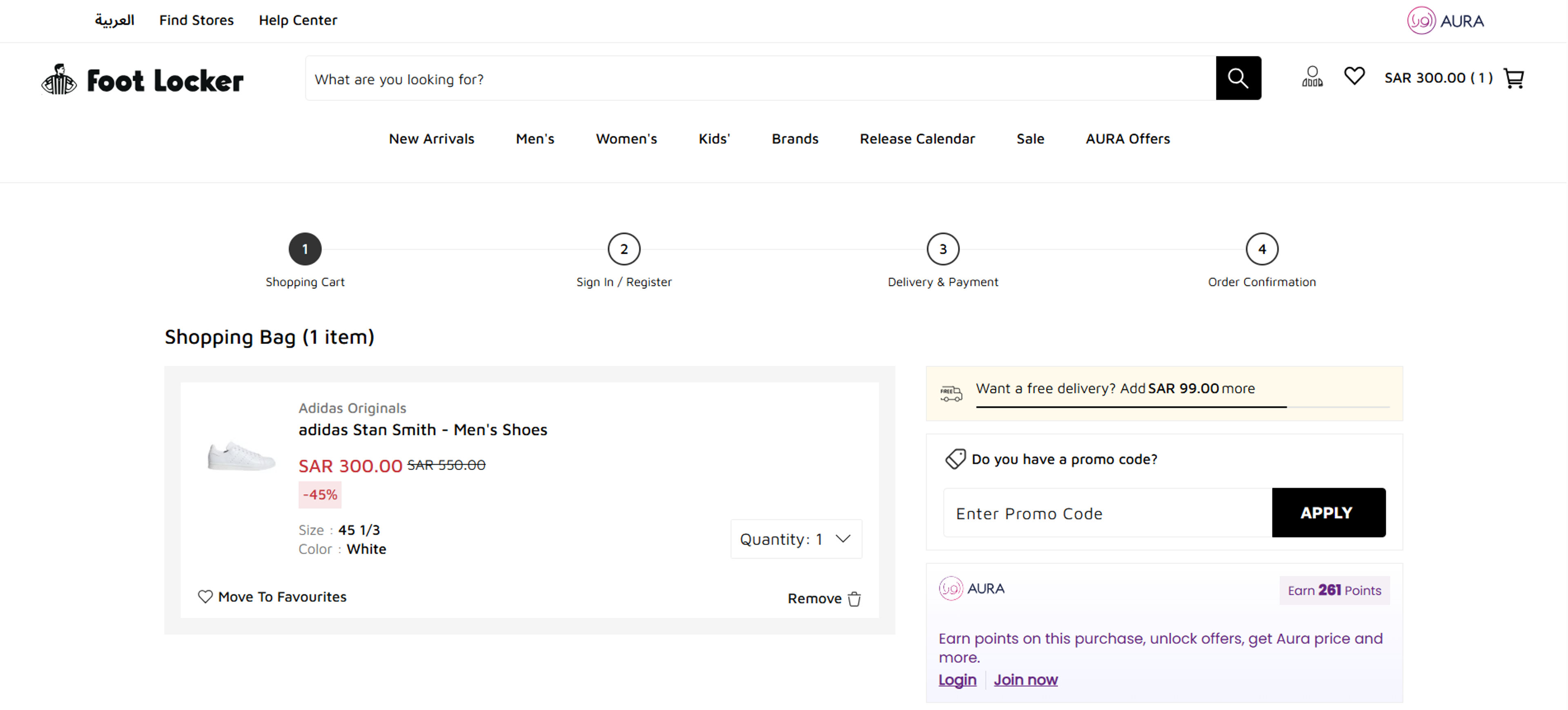
Task: Open the New Arrivals menu
Action: tap(432, 139)
